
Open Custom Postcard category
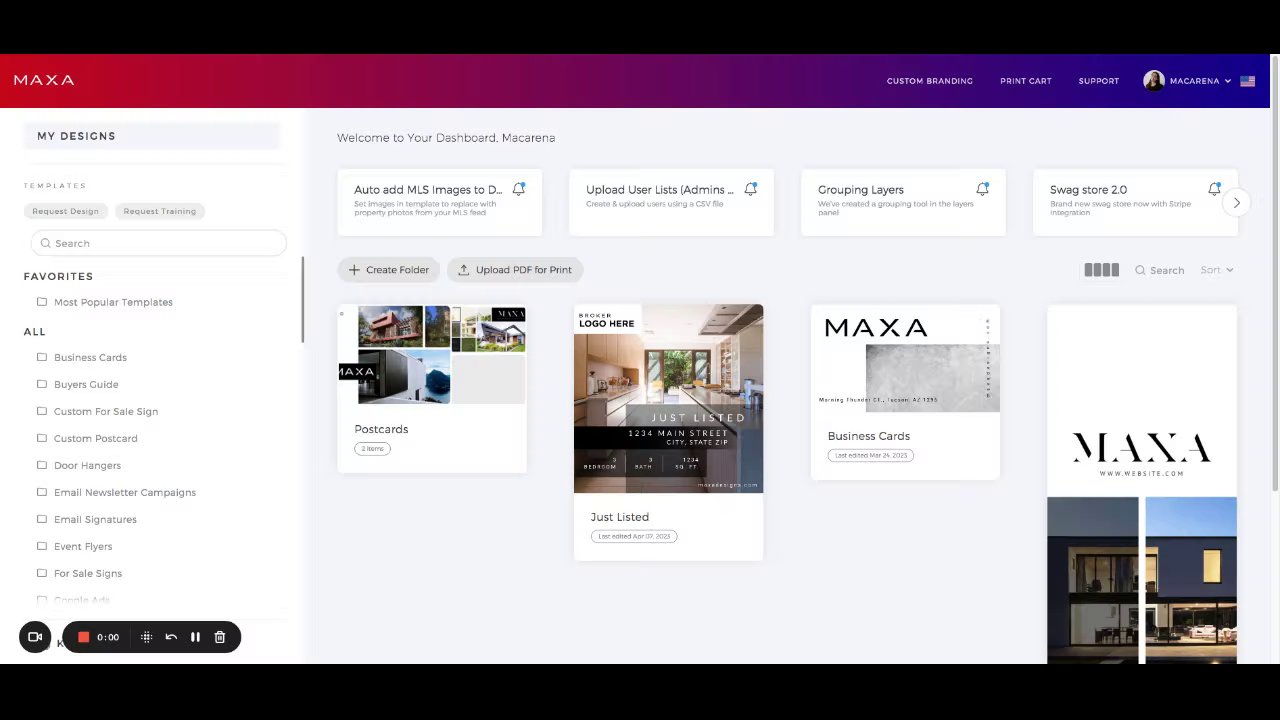96,438
